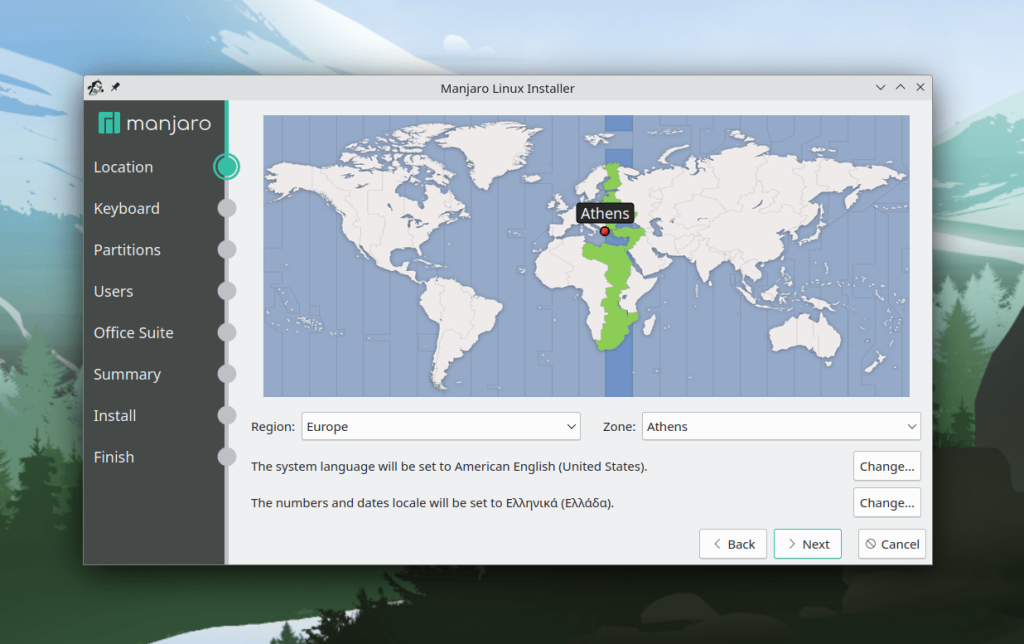Click the Install step indicator circle
This screenshot has width=1024, height=644.
click(226, 415)
